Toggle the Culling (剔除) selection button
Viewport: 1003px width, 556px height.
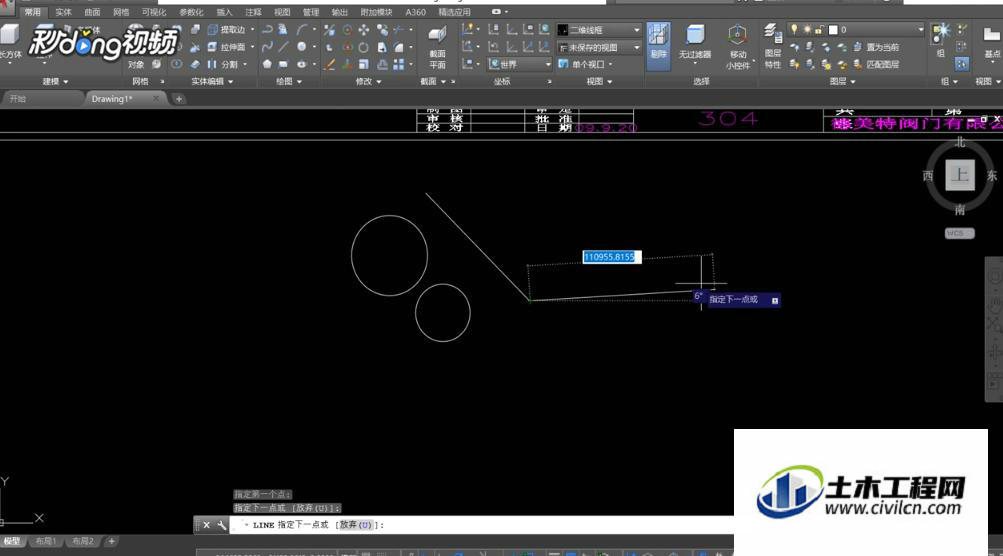tap(658, 45)
